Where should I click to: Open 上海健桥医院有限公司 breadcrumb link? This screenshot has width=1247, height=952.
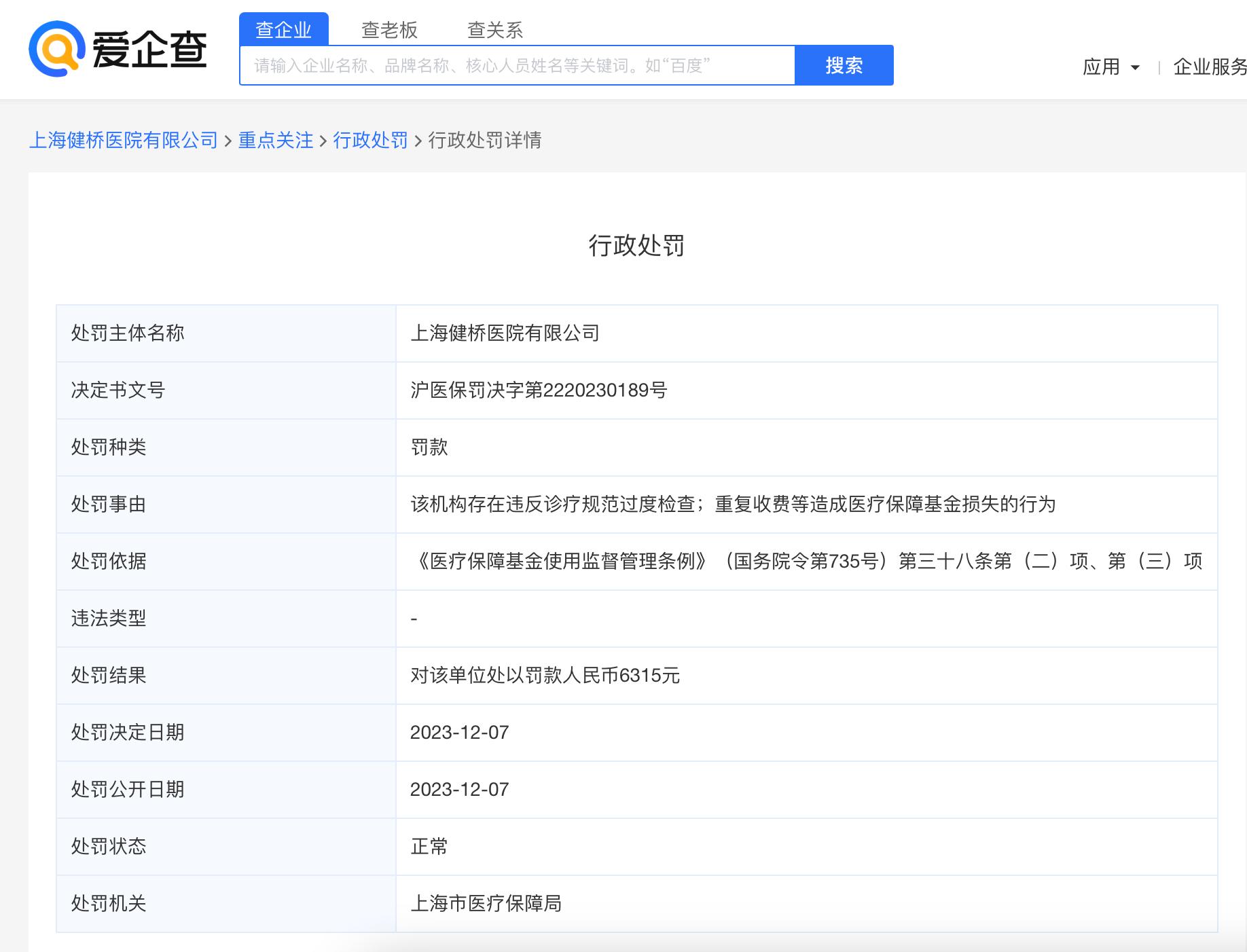123,141
